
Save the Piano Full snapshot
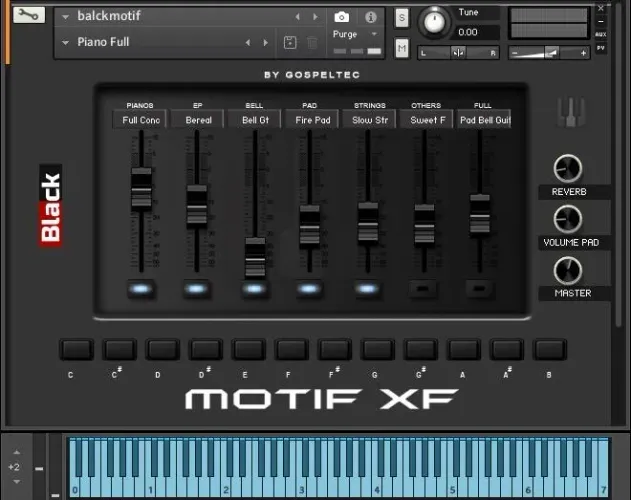click(x=290, y=42)
